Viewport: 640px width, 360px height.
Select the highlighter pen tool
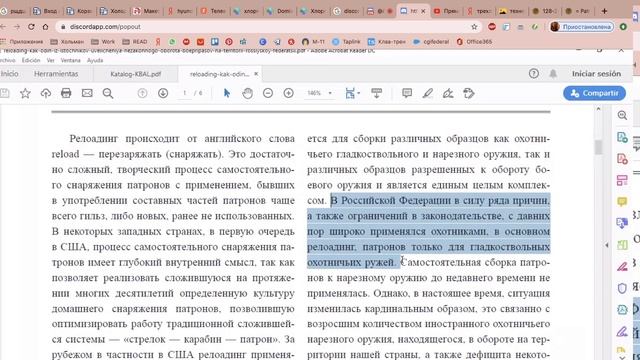427,93
